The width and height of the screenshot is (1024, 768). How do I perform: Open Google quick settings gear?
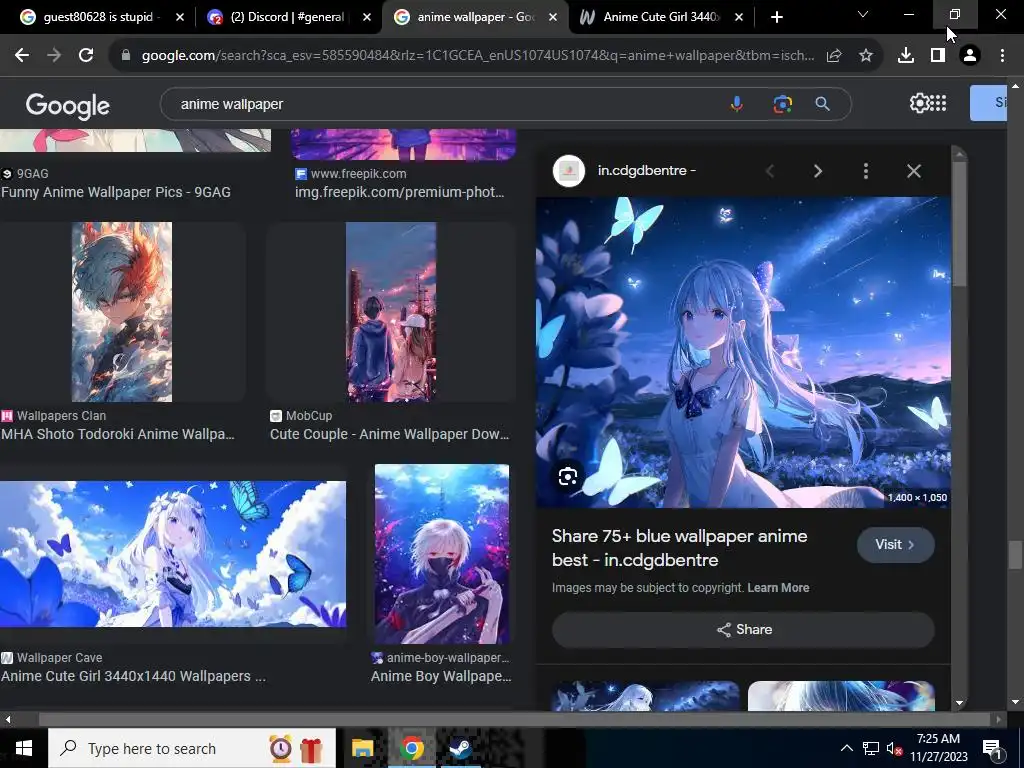[x=919, y=103]
